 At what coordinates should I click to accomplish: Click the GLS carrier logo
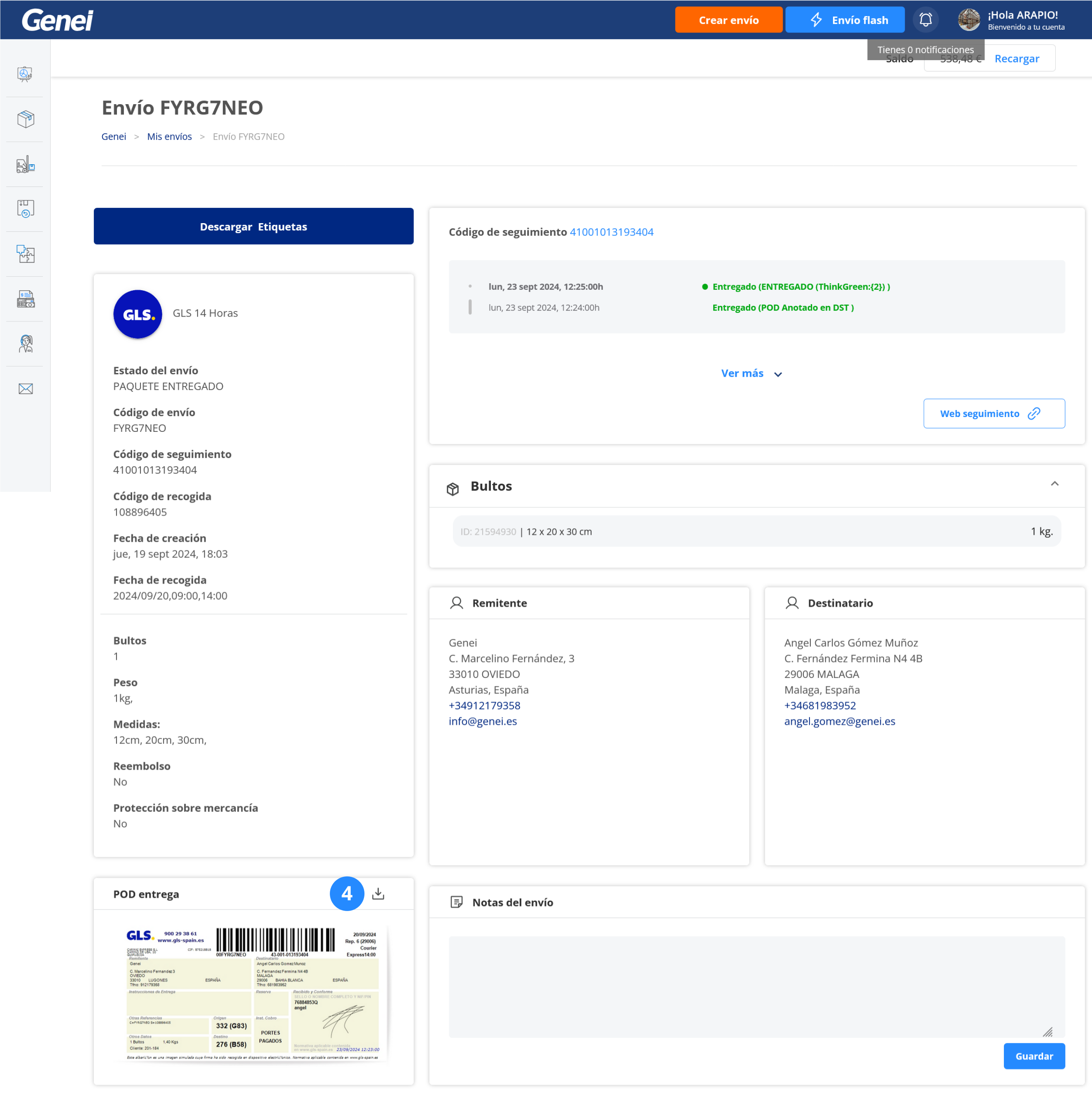[138, 314]
